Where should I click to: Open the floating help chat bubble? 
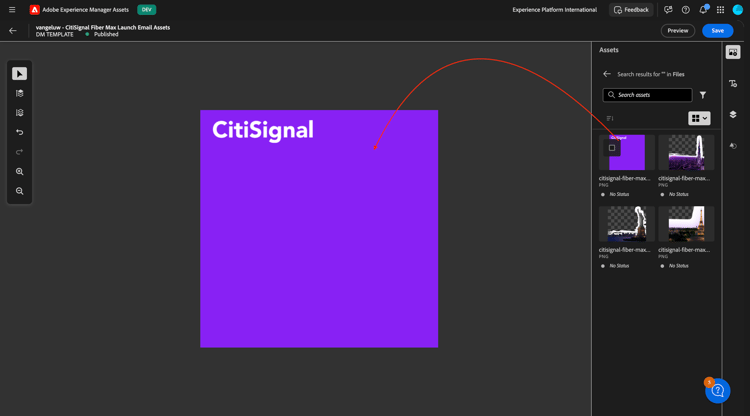tap(717, 391)
